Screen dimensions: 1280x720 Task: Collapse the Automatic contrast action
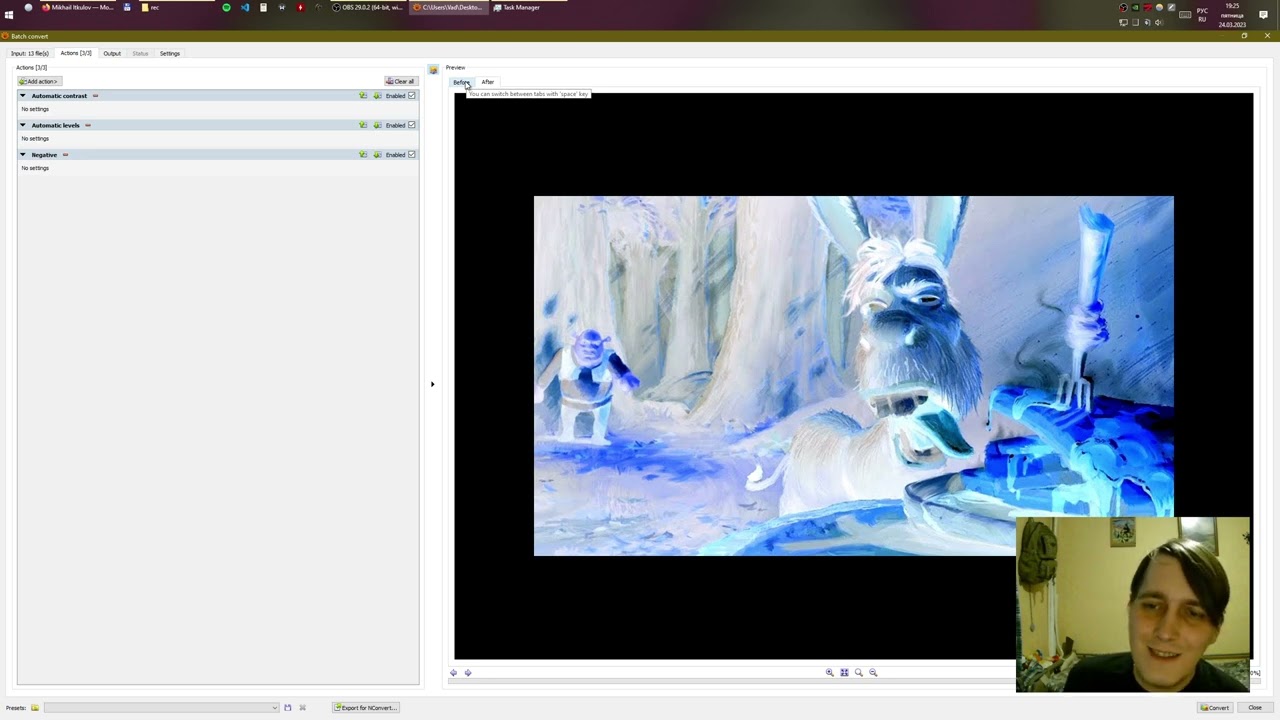(x=23, y=96)
